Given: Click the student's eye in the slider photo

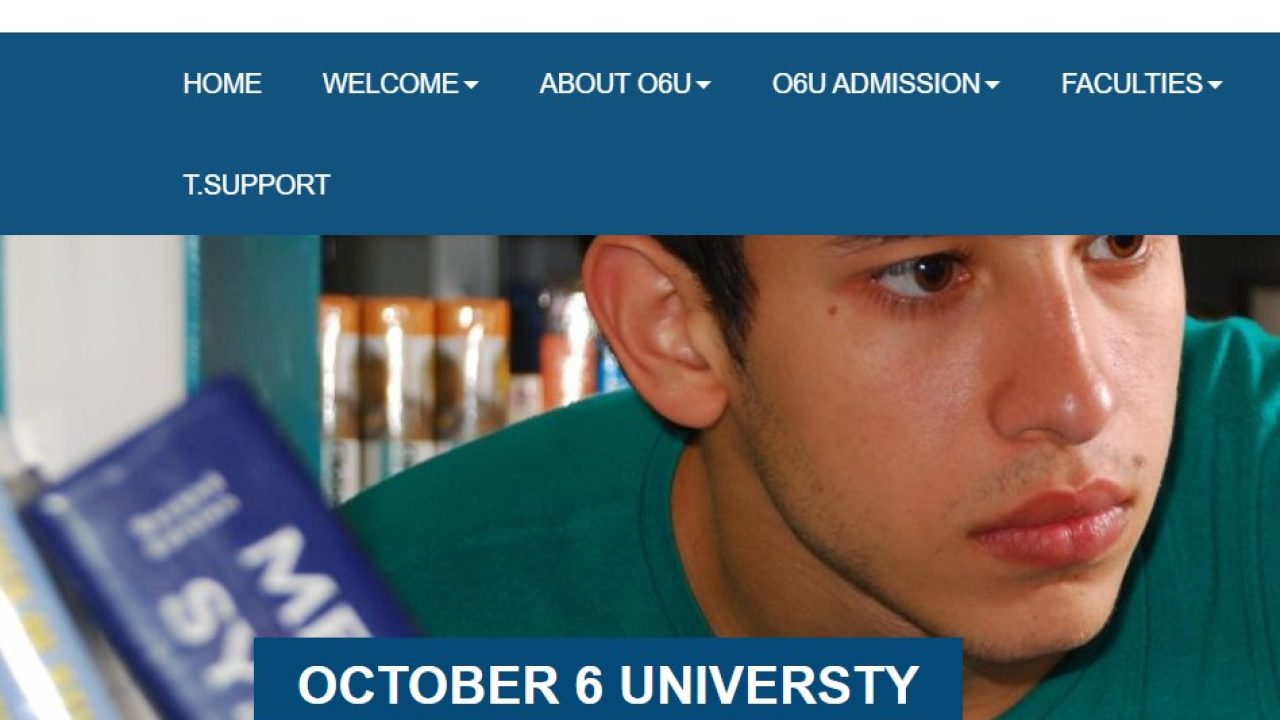Looking at the screenshot, I should pos(918,276).
